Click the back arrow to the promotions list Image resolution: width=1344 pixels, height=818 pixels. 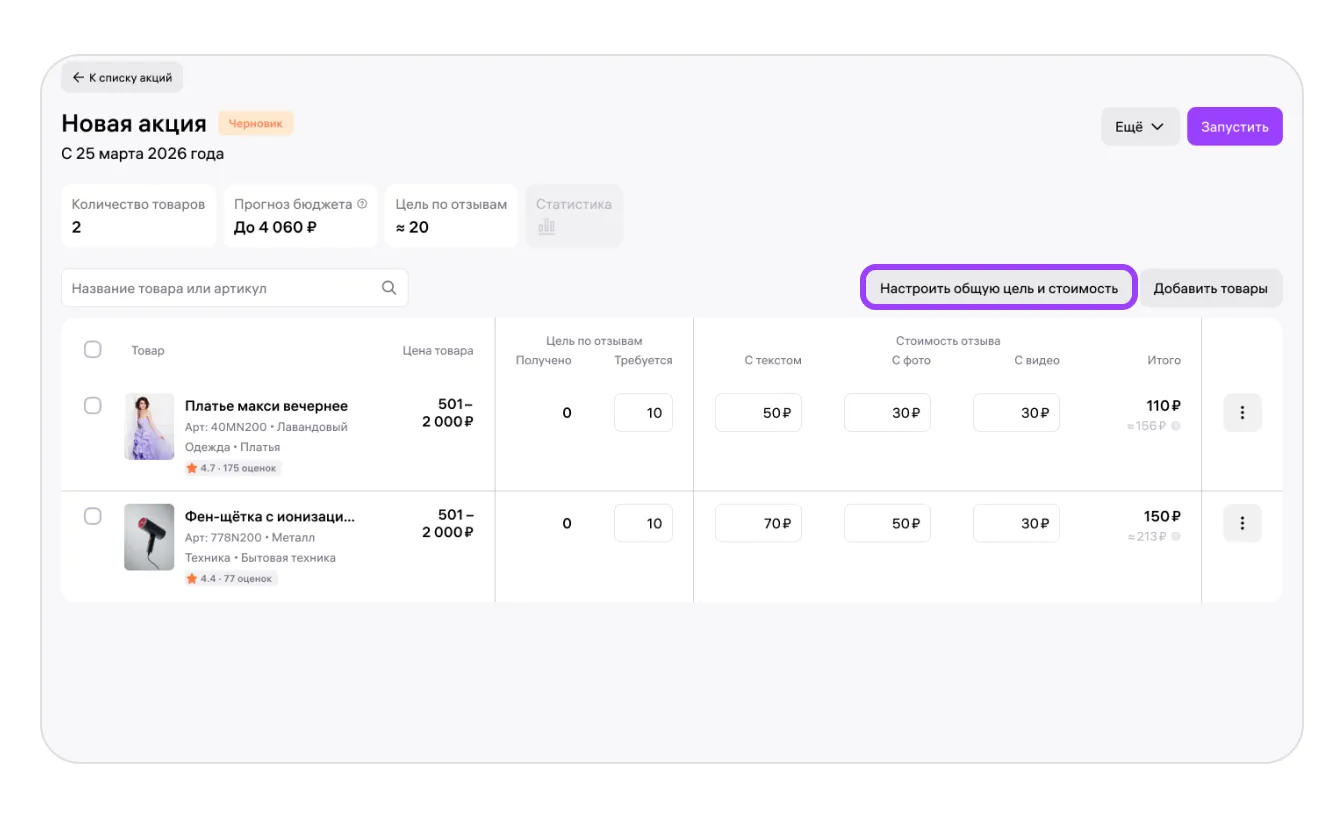tap(79, 77)
